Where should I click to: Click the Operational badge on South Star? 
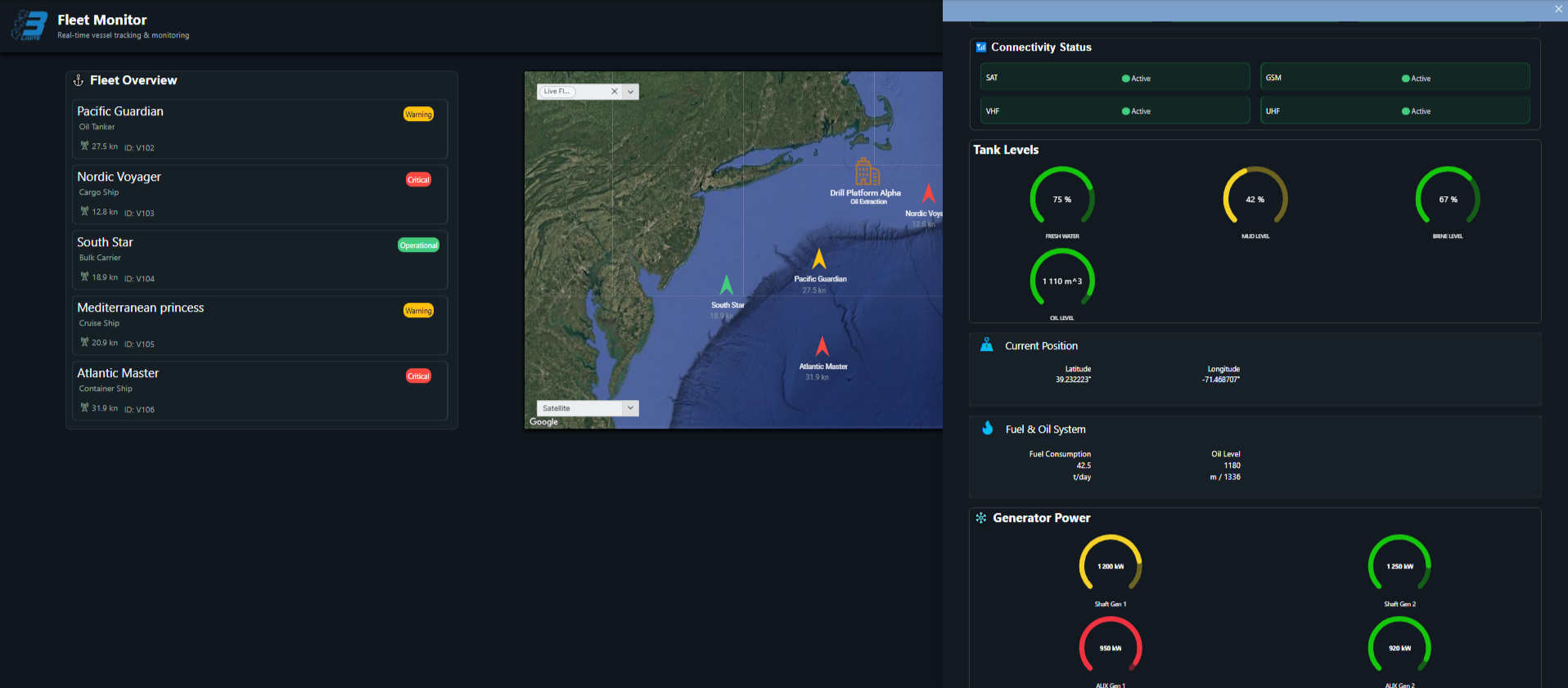pos(418,245)
